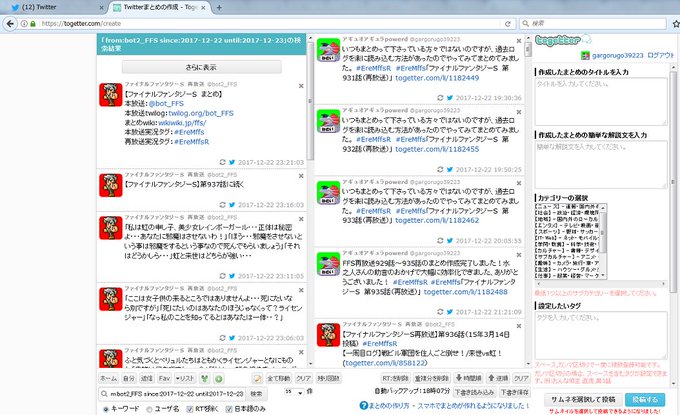
Task: Click the クリア button next to 全て移動
Action: click(304, 379)
